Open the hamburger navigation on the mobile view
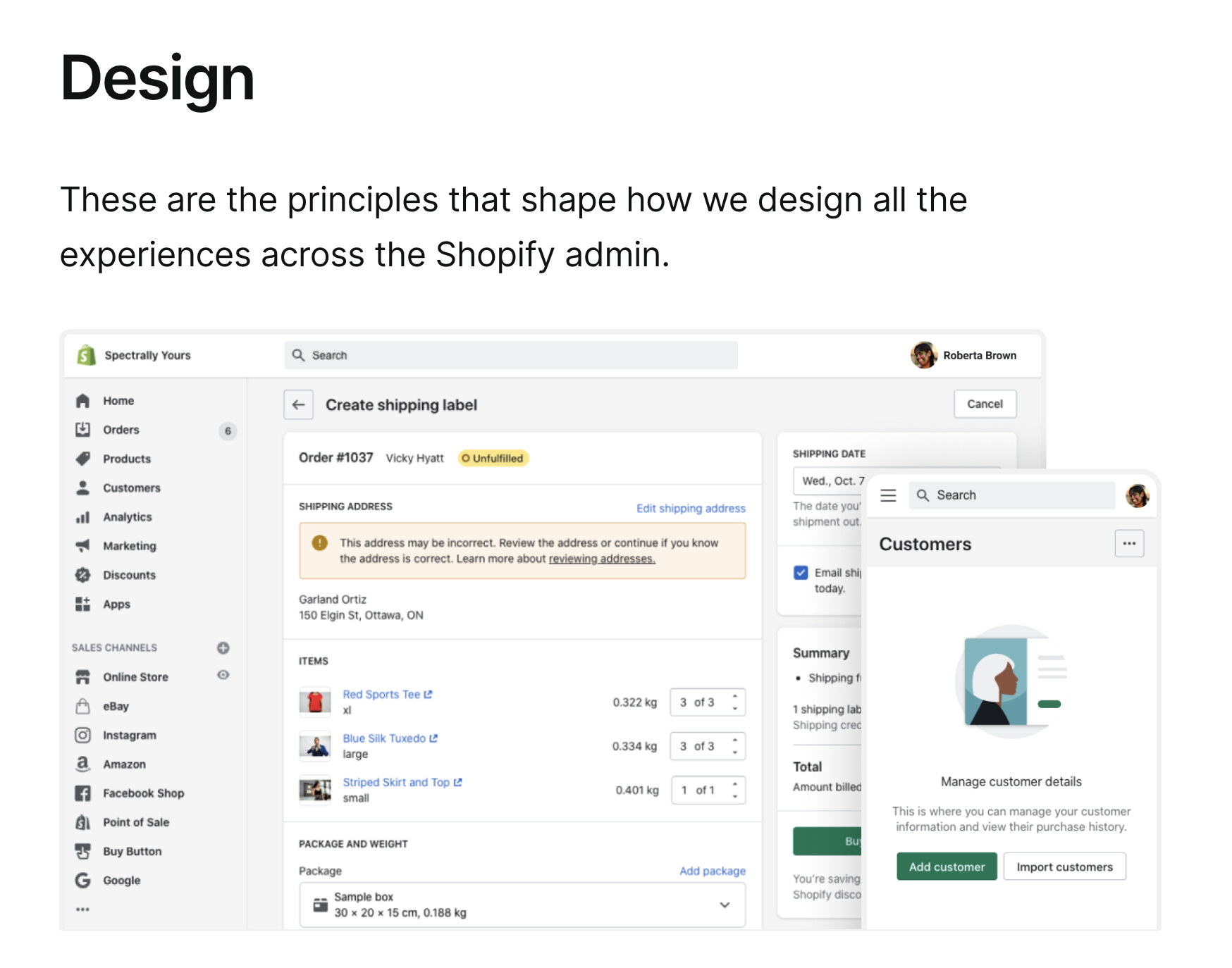Screen dimensions: 1232x968 click(888, 495)
